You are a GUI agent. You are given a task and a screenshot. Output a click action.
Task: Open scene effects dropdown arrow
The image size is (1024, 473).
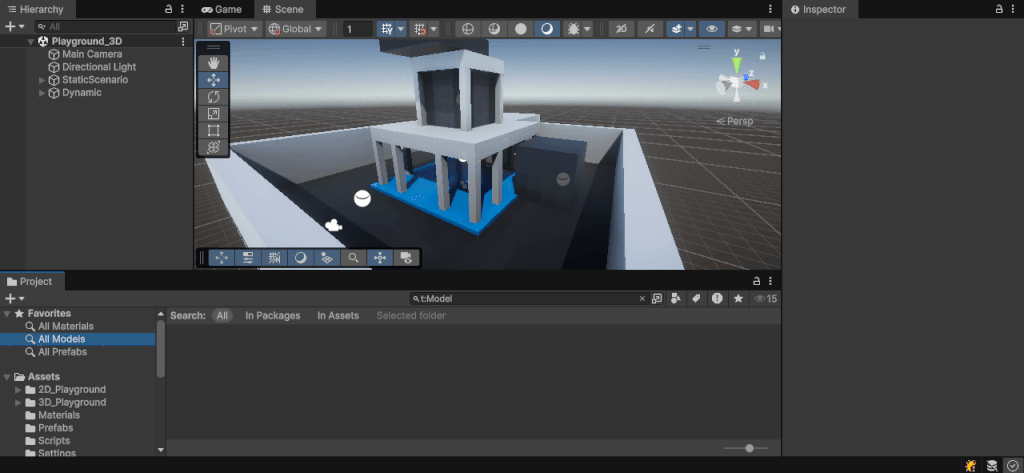point(690,29)
